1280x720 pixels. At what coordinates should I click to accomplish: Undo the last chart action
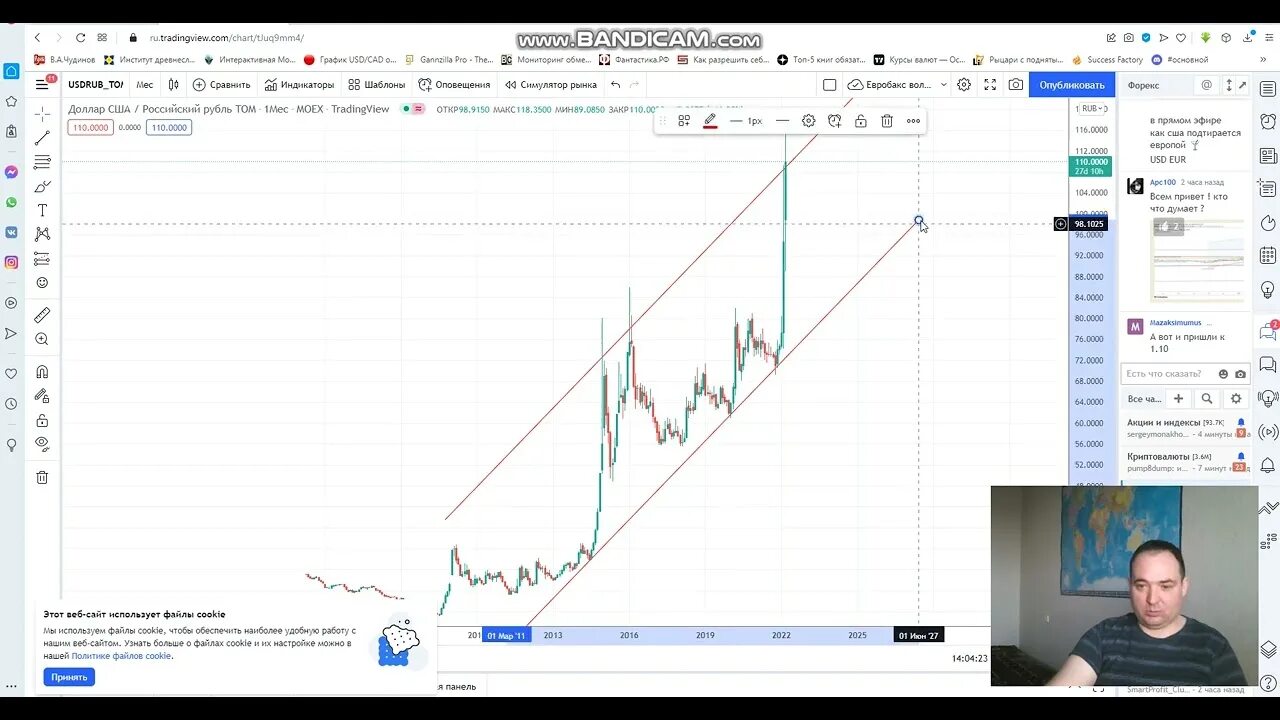pyautogui.click(x=615, y=84)
